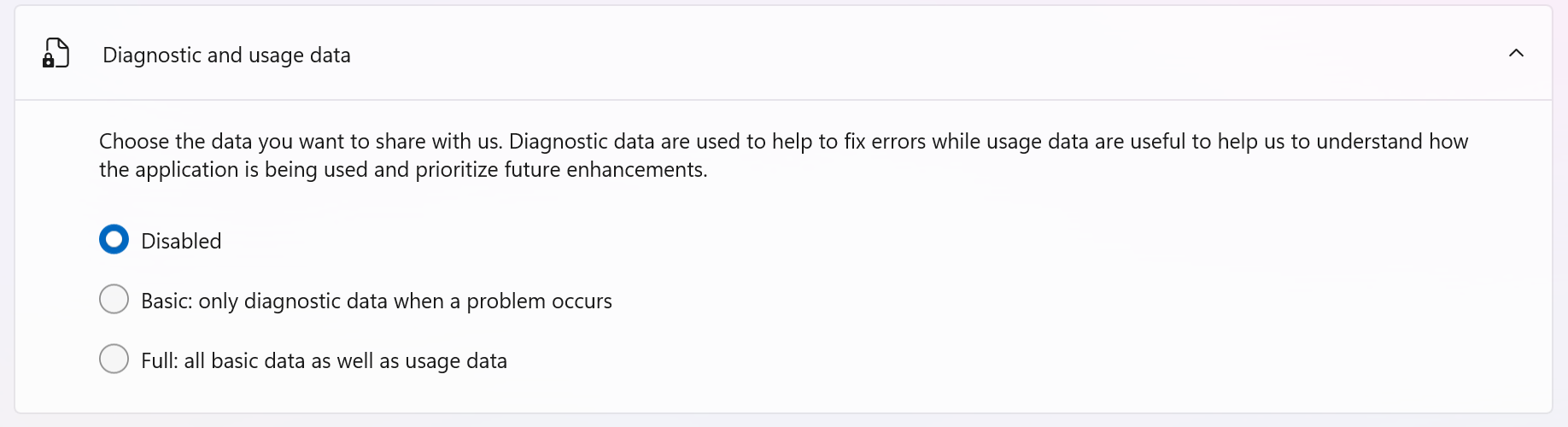
Task: Click the locked document icon in header
Action: (x=56, y=54)
